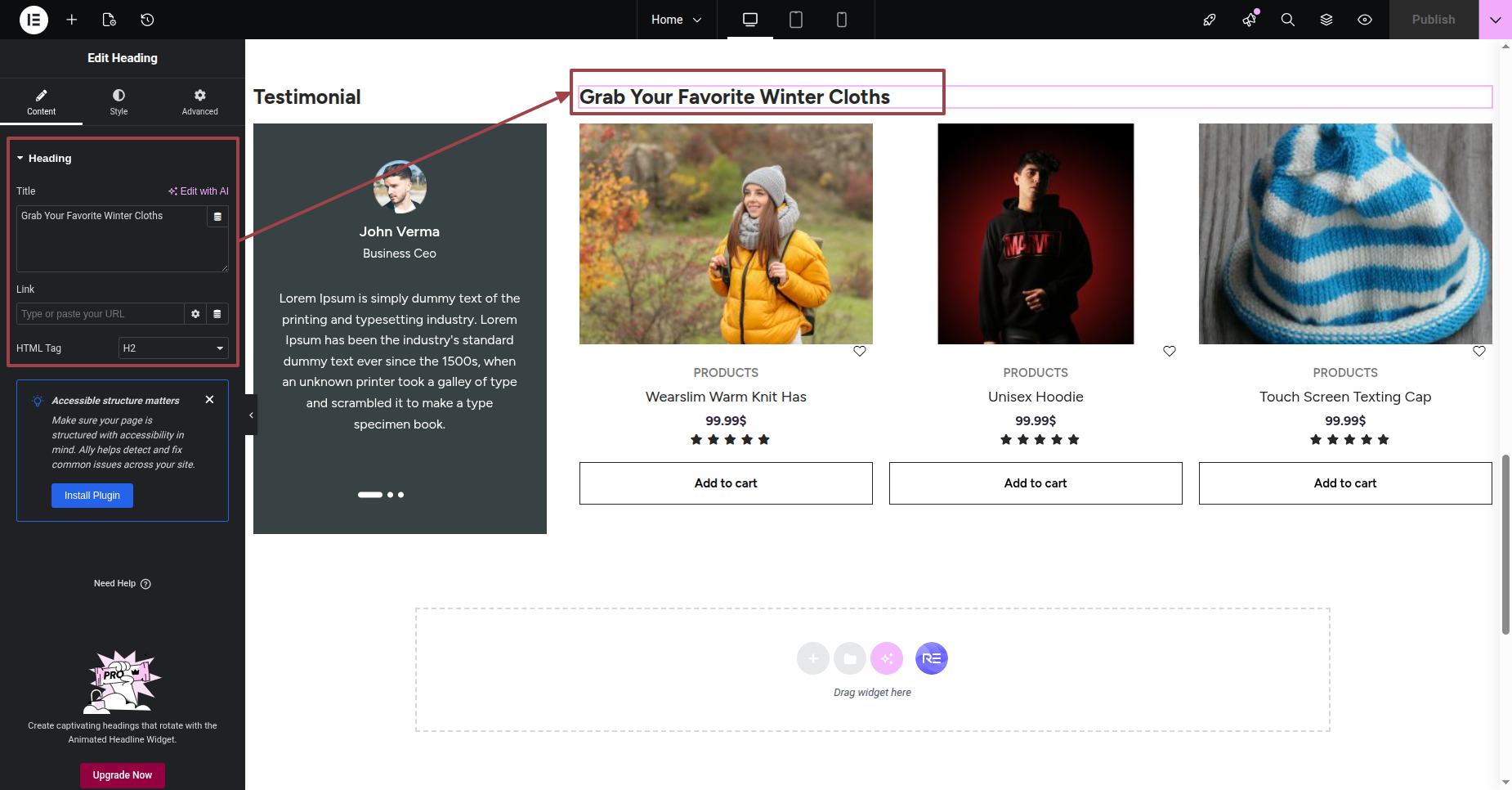Collapse the Heading section
Screen dimensions: 1512x790
20,159
